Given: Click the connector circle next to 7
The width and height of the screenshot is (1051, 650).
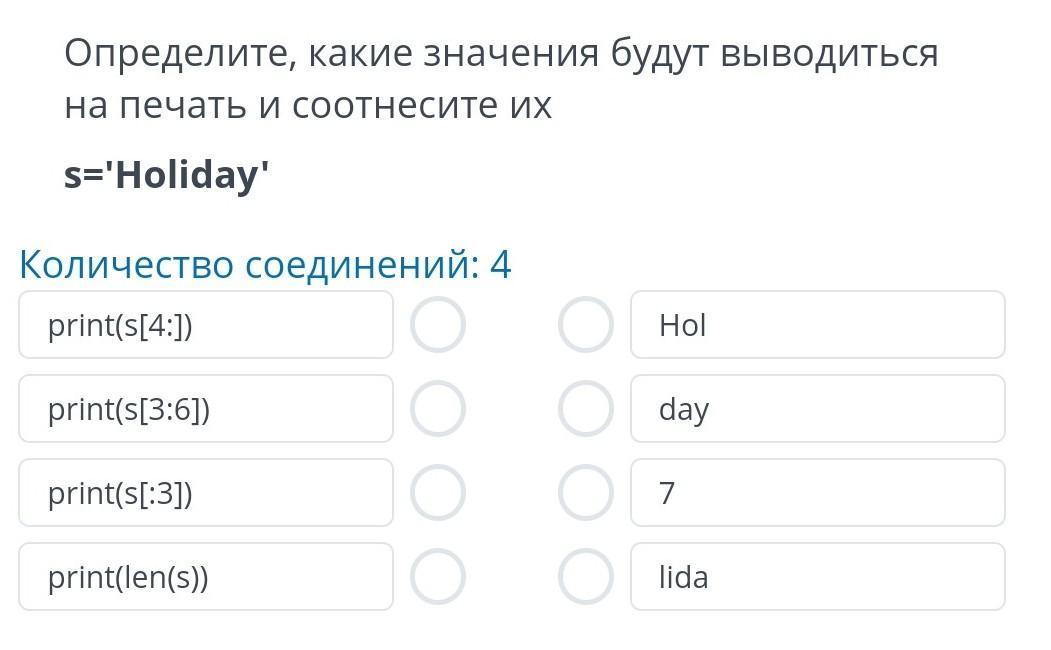Looking at the screenshot, I should pyautogui.click(x=586, y=493).
